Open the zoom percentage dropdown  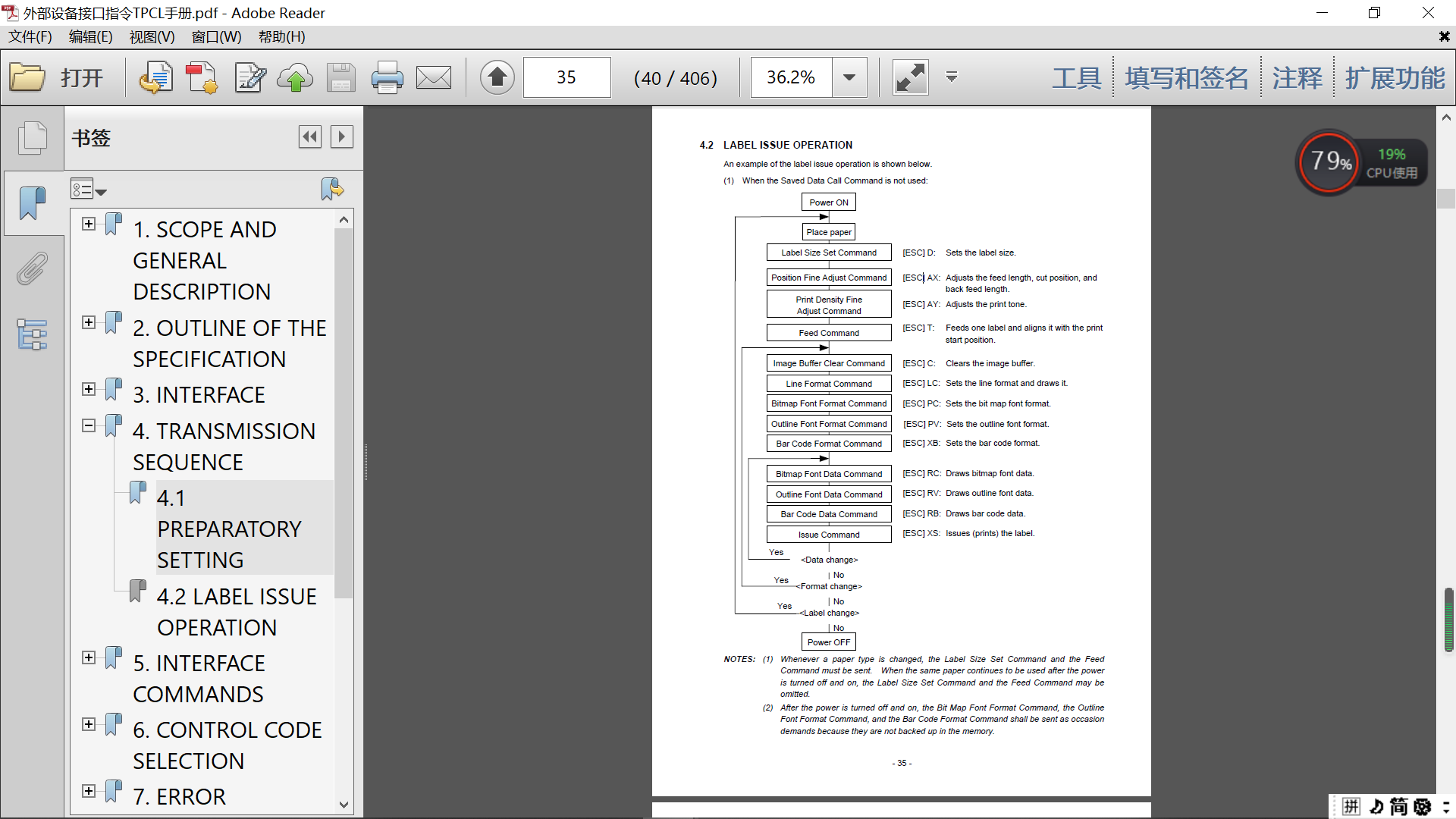tap(849, 77)
